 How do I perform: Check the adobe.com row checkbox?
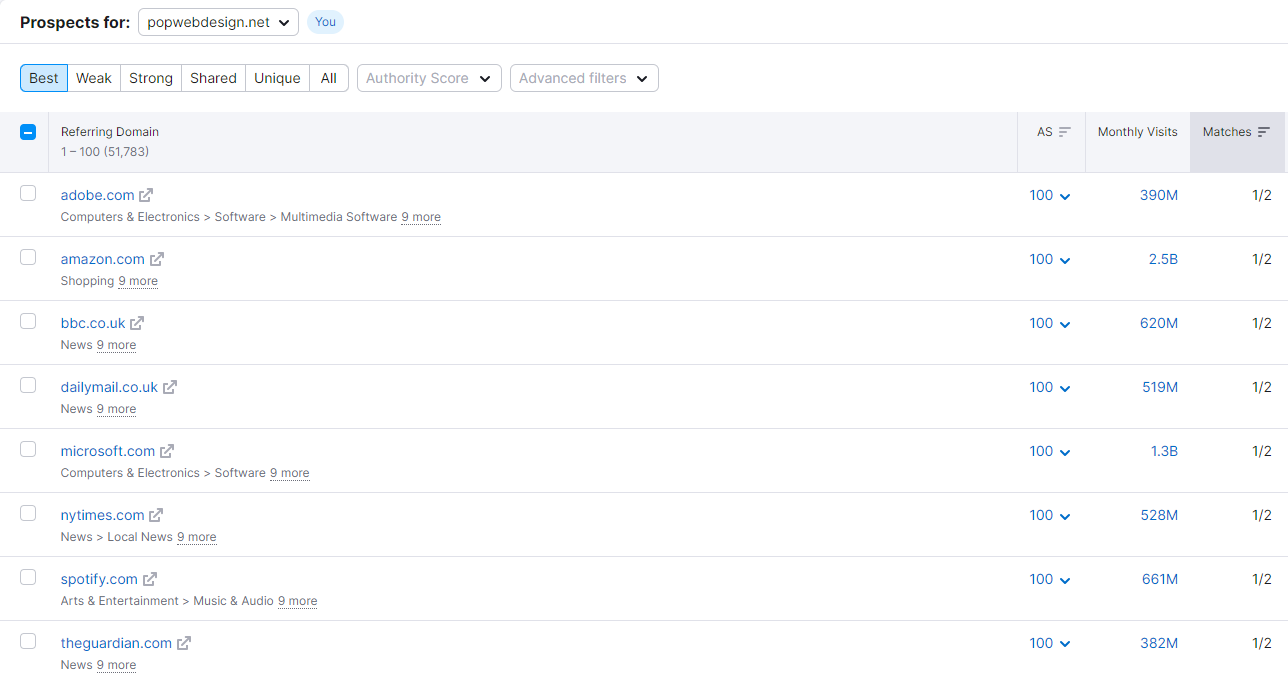coord(28,193)
